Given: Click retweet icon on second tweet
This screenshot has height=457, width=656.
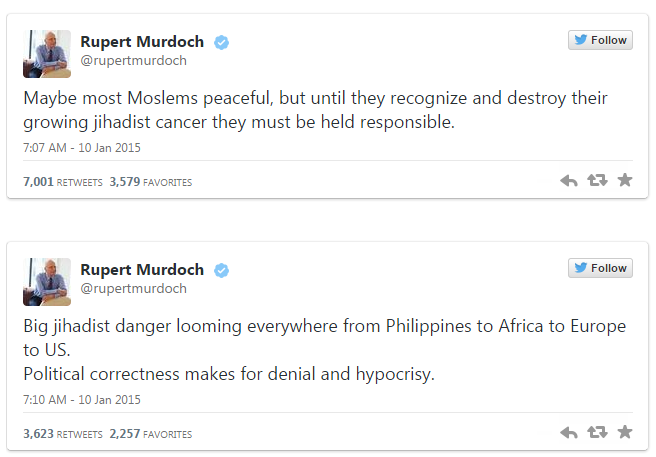Looking at the screenshot, I should (x=597, y=432).
